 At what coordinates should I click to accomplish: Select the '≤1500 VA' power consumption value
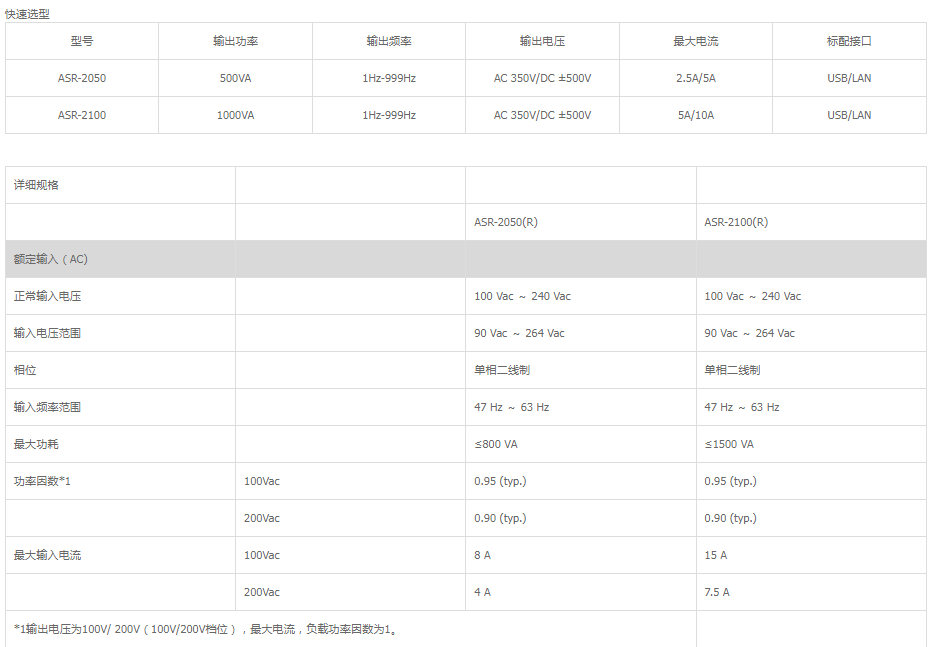729,444
